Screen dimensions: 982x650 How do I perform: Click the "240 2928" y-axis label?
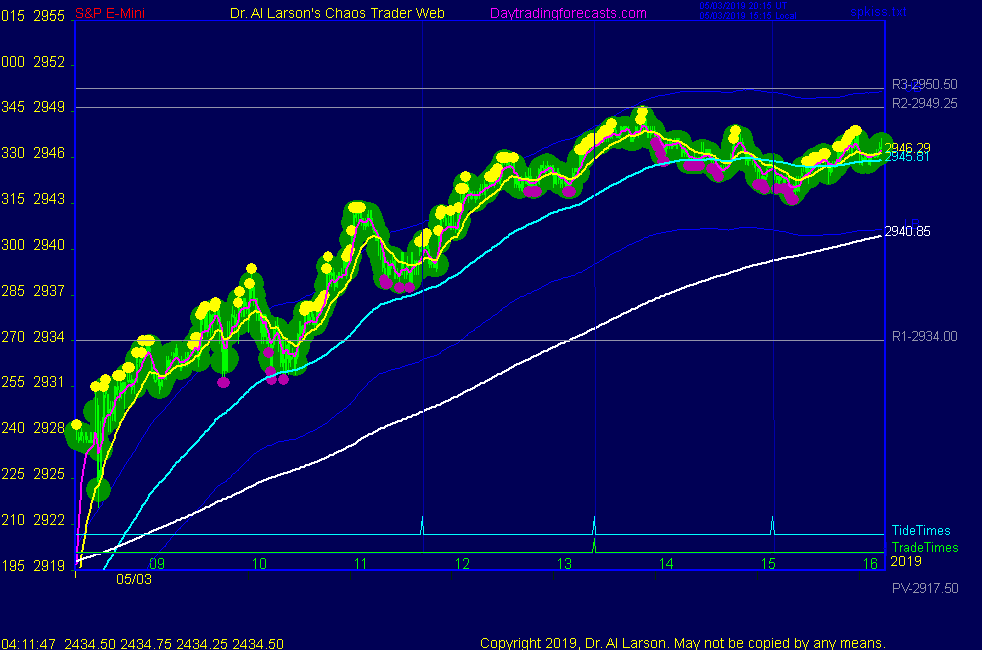(x=33, y=428)
